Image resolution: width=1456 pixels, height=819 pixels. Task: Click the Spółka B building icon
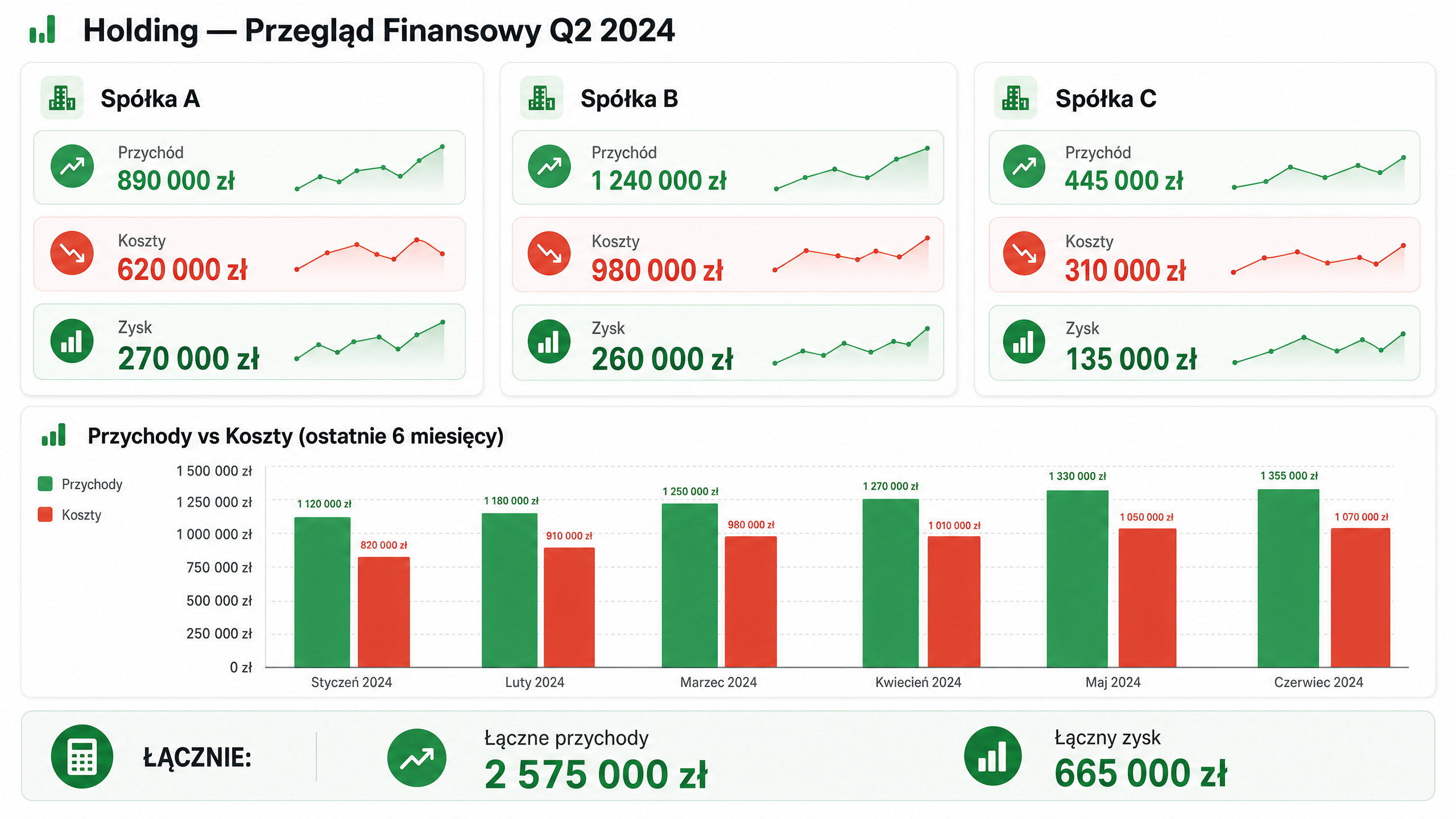541,98
